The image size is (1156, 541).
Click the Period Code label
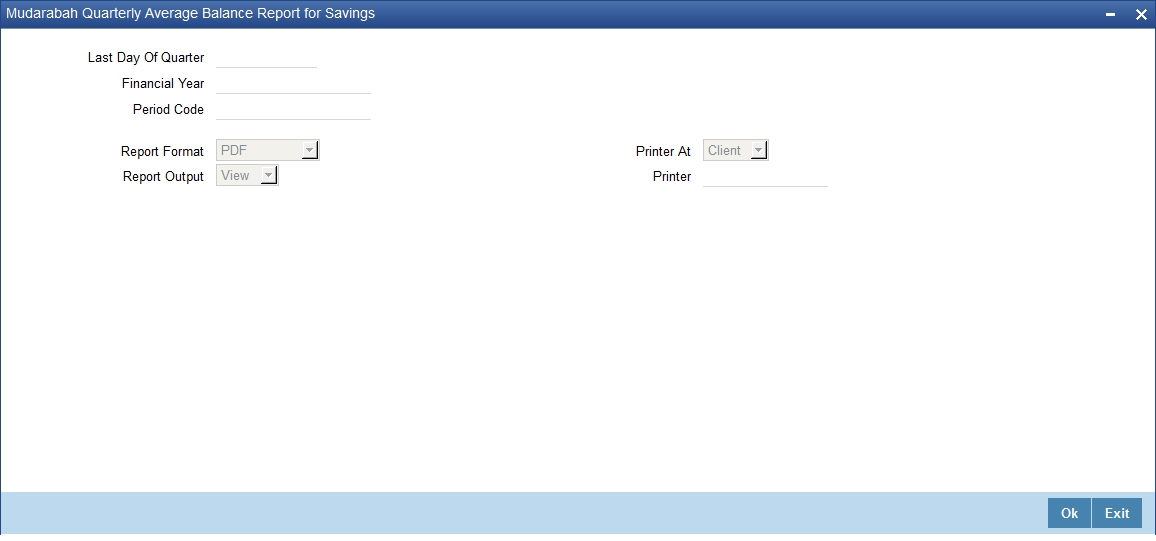(x=168, y=109)
